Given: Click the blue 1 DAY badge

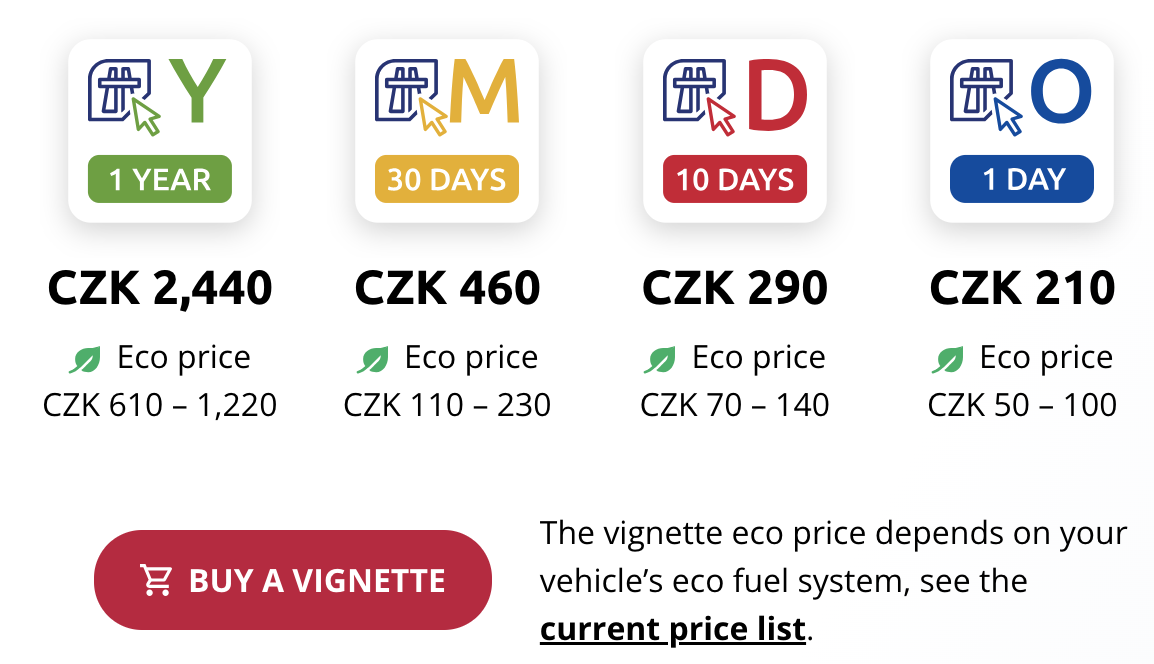Looking at the screenshot, I should pyautogui.click(x=1022, y=179).
